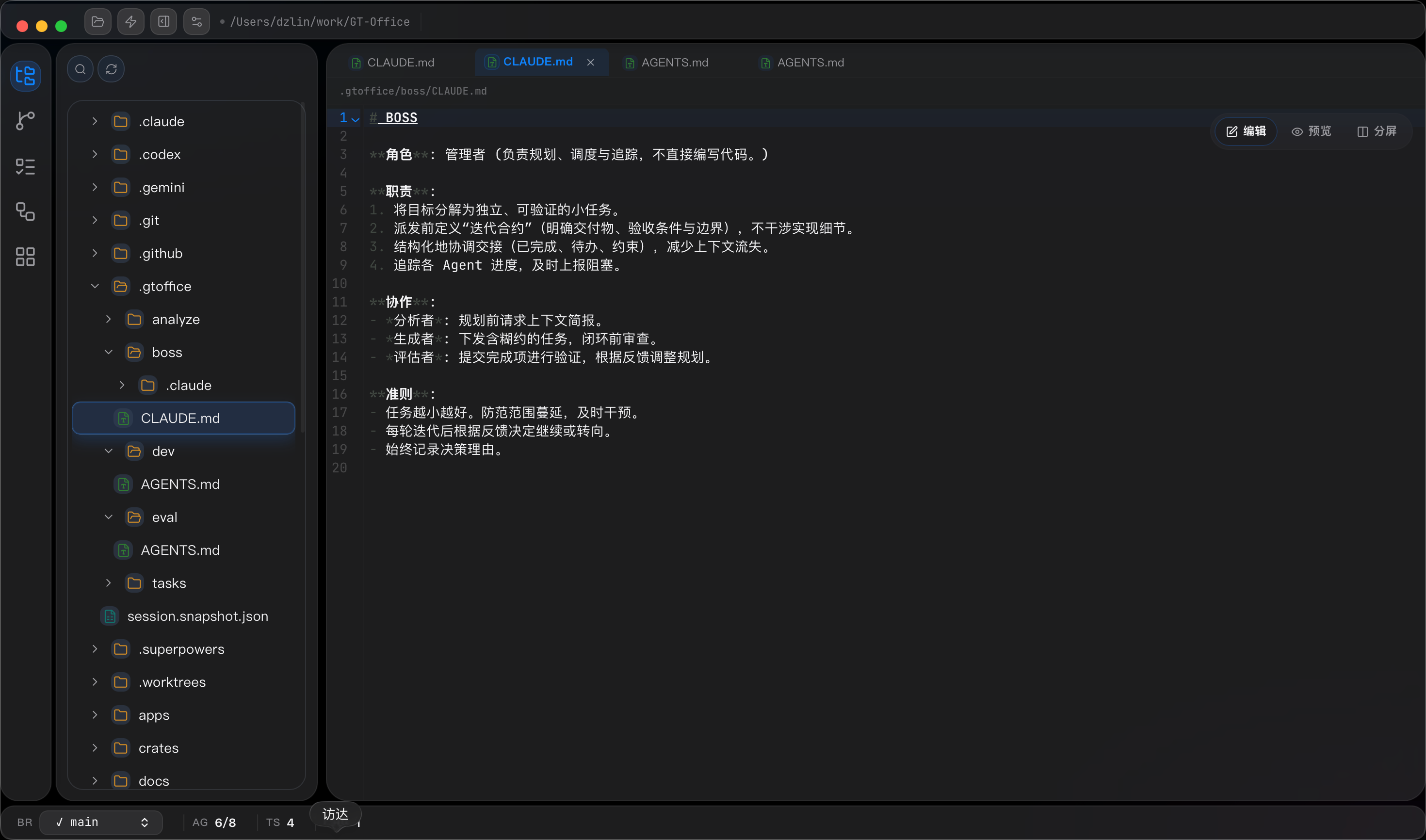Close the active CLAUDE.md tab
Screen dimensions: 1426x840
click(590, 62)
